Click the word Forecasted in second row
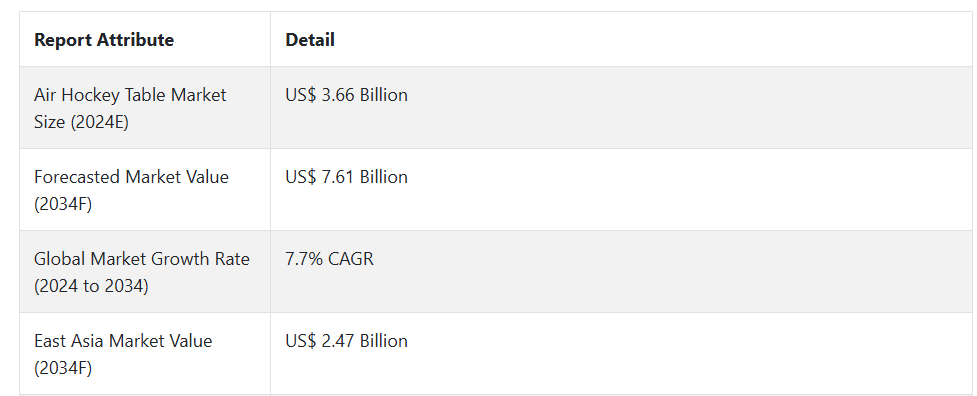The image size is (977, 396). coord(77,177)
